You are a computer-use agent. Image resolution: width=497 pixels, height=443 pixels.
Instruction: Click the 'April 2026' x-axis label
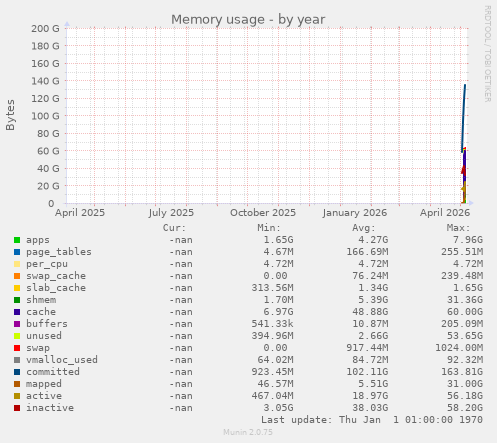pos(445,213)
